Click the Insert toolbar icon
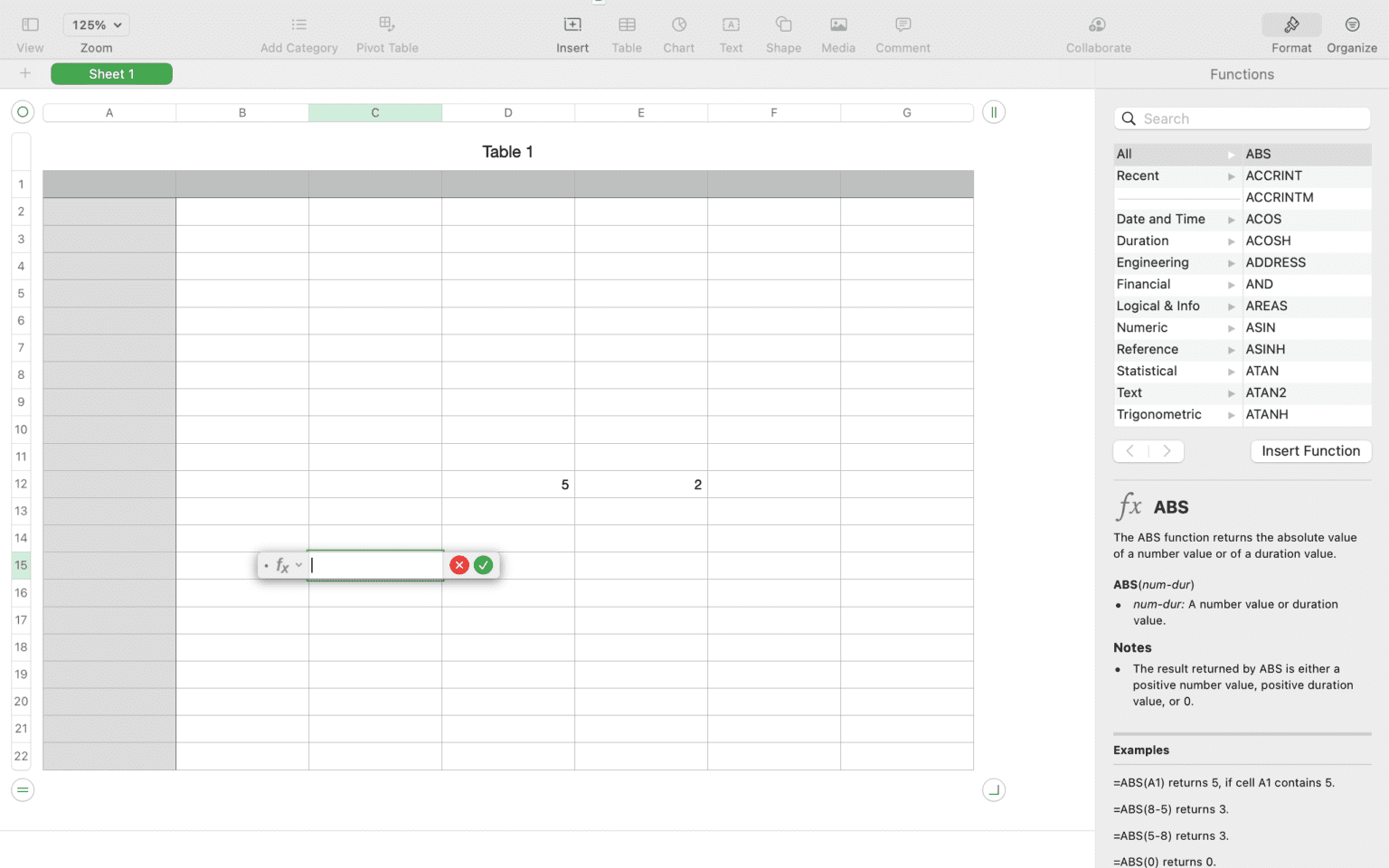The height and width of the screenshot is (868, 1389). 572,25
